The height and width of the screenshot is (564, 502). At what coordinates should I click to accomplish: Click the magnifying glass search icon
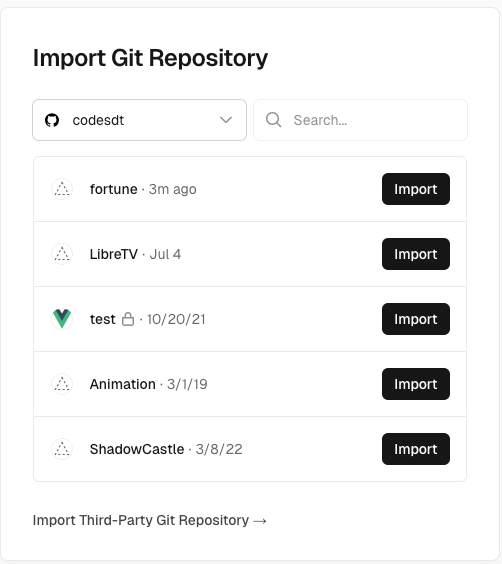273,120
